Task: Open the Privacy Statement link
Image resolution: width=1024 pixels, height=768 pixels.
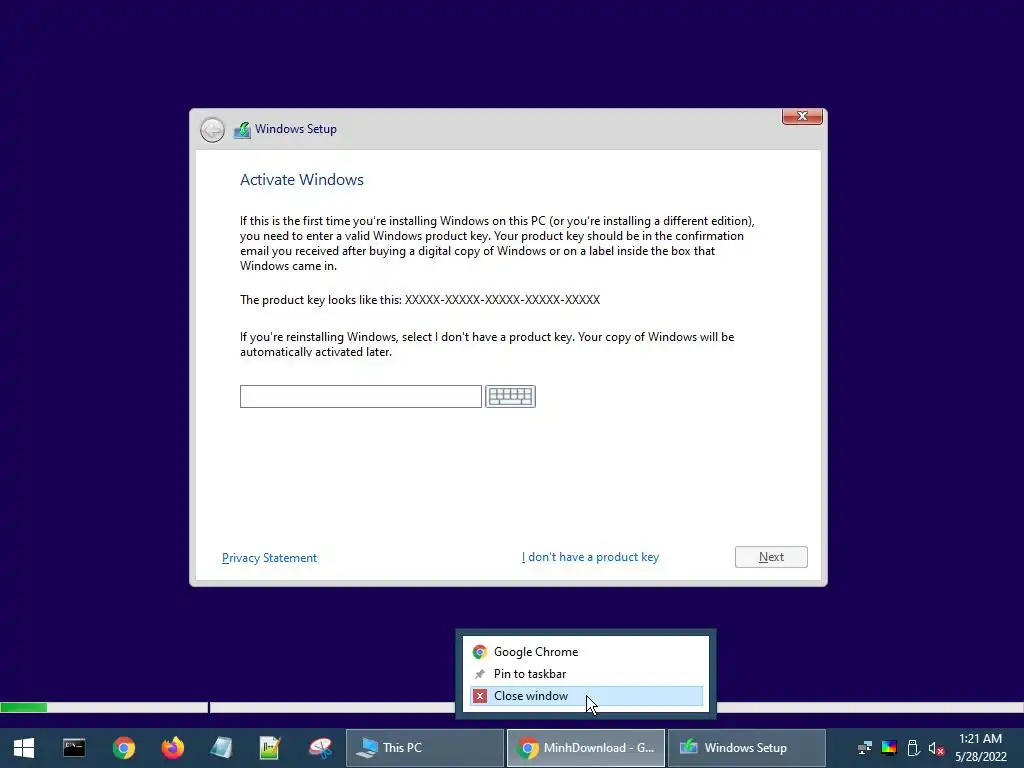Action: tap(269, 558)
